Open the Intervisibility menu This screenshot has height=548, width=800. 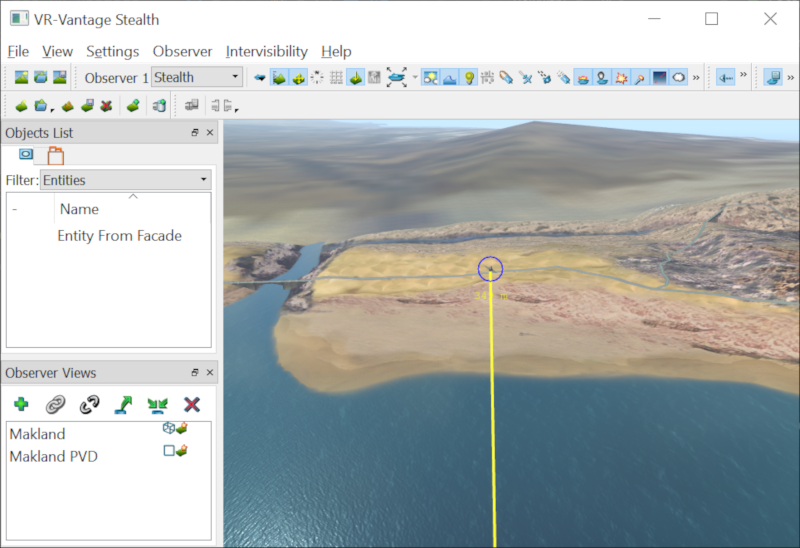click(266, 52)
